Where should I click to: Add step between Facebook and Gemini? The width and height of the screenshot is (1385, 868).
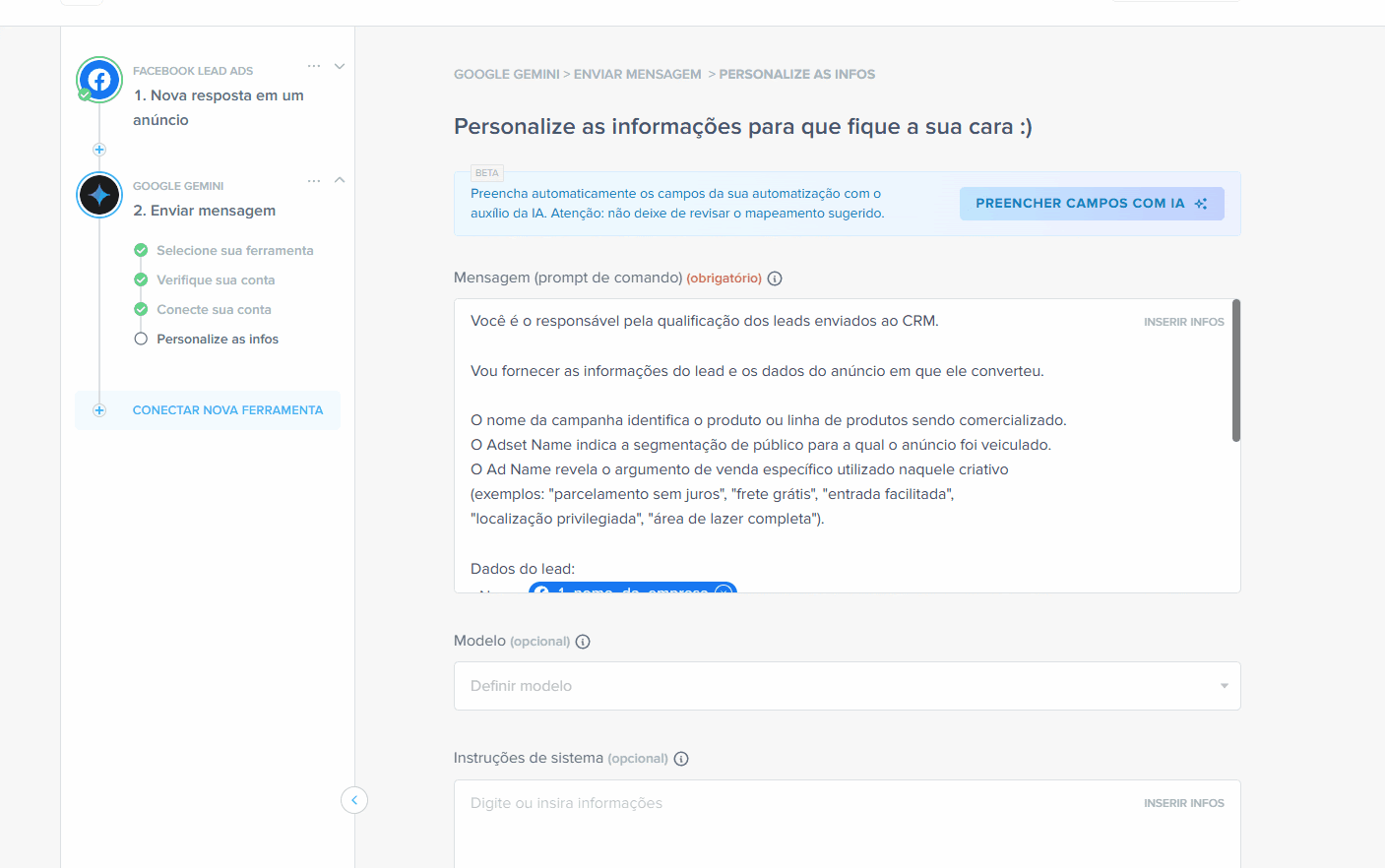(99, 150)
